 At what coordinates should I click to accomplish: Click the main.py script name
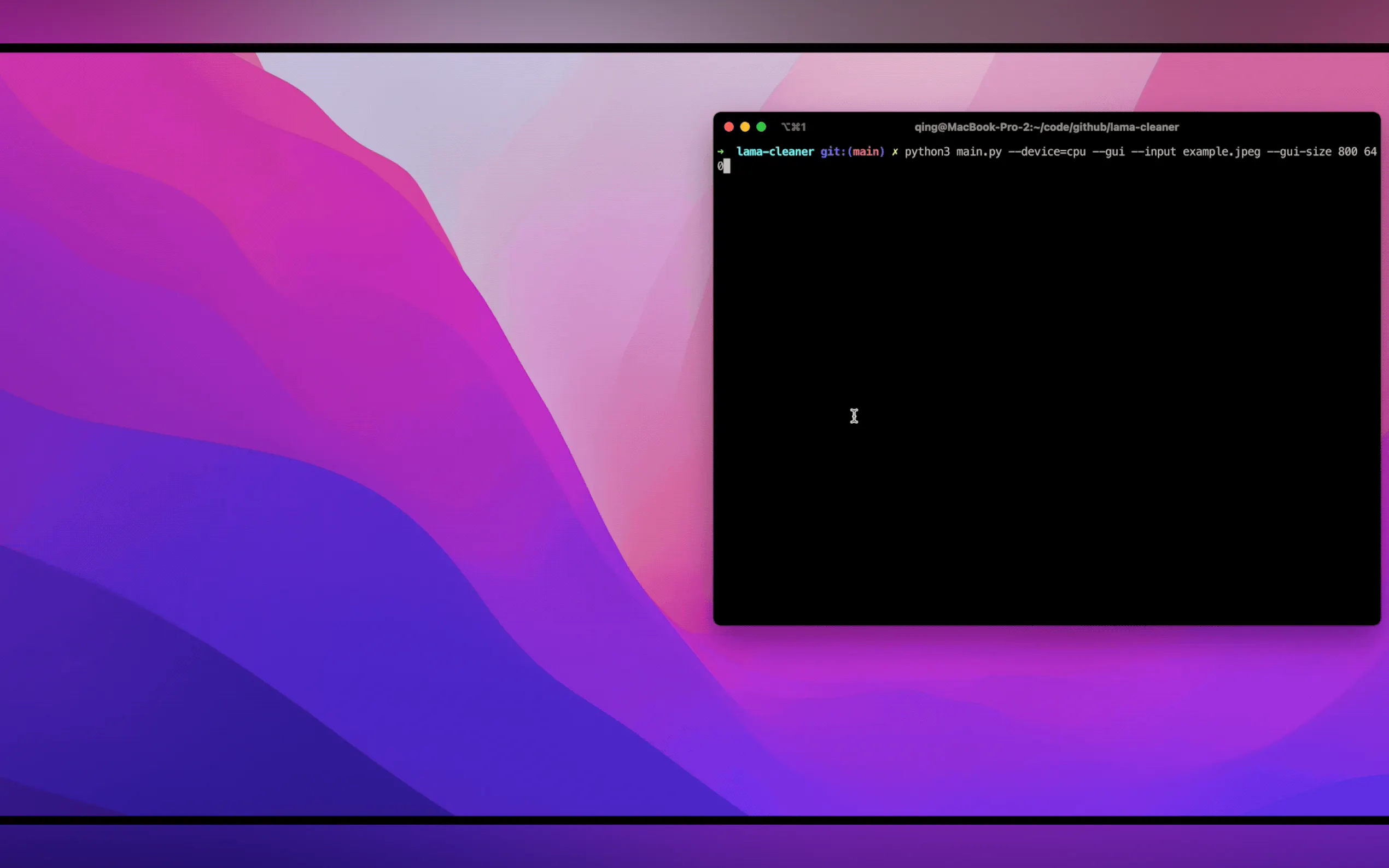click(978, 151)
